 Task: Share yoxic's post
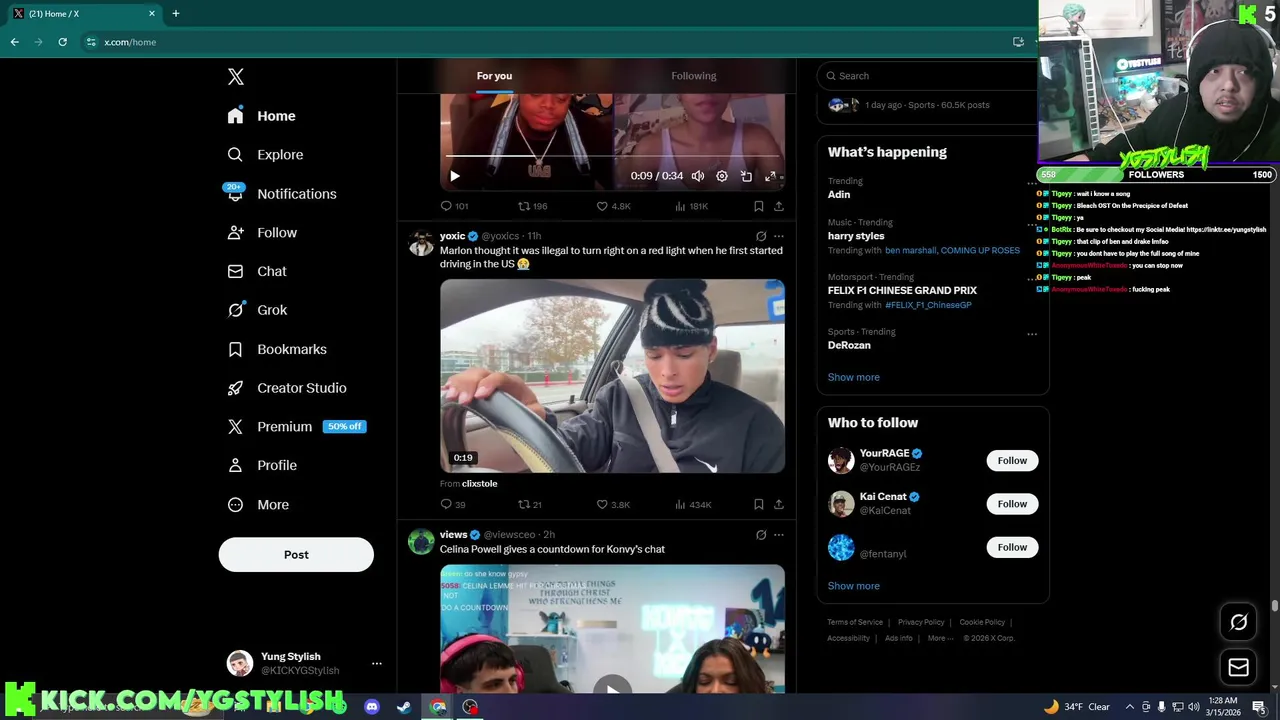click(x=779, y=505)
